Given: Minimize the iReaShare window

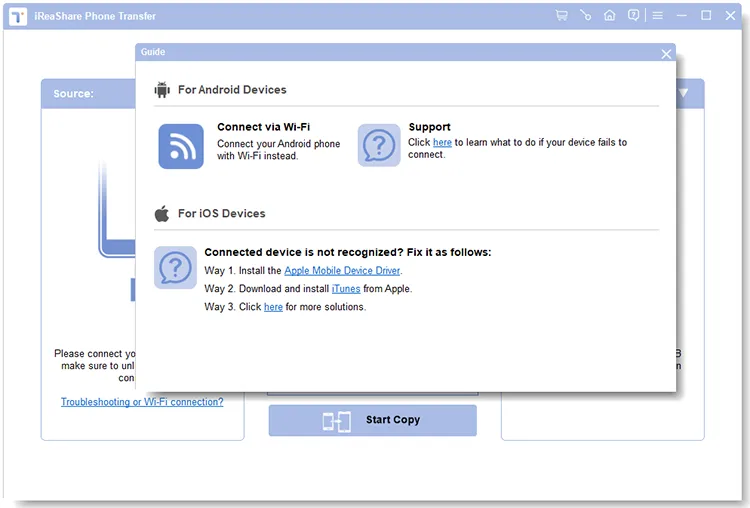Looking at the screenshot, I should pyautogui.click(x=682, y=16).
